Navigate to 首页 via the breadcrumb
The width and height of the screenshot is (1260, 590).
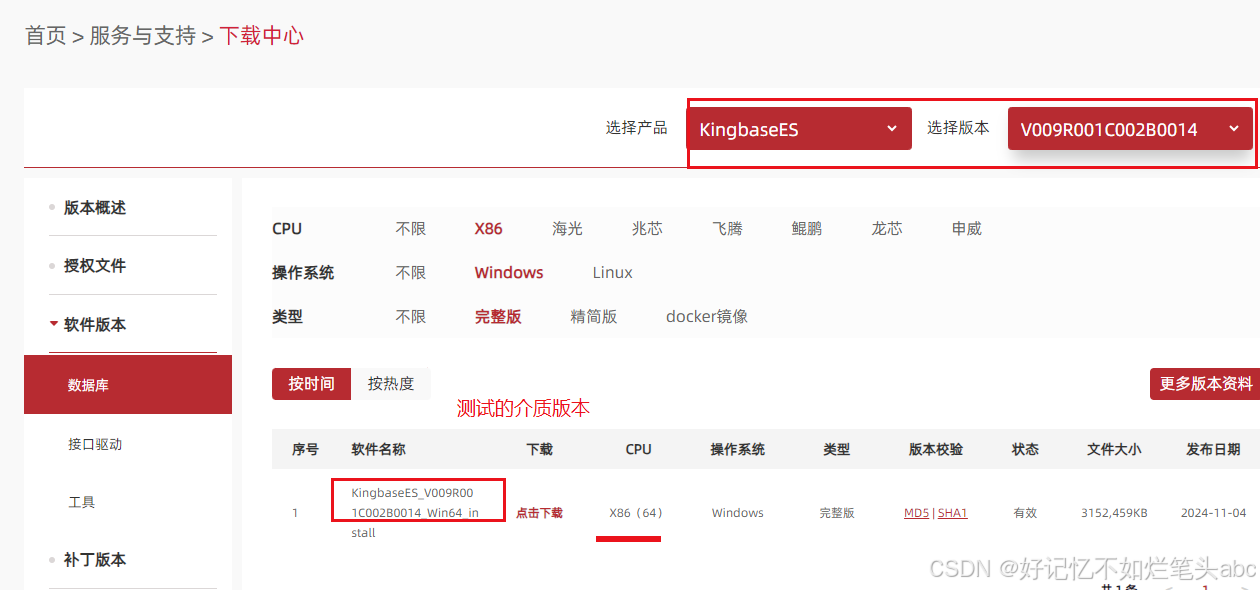(x=45, y=35)
